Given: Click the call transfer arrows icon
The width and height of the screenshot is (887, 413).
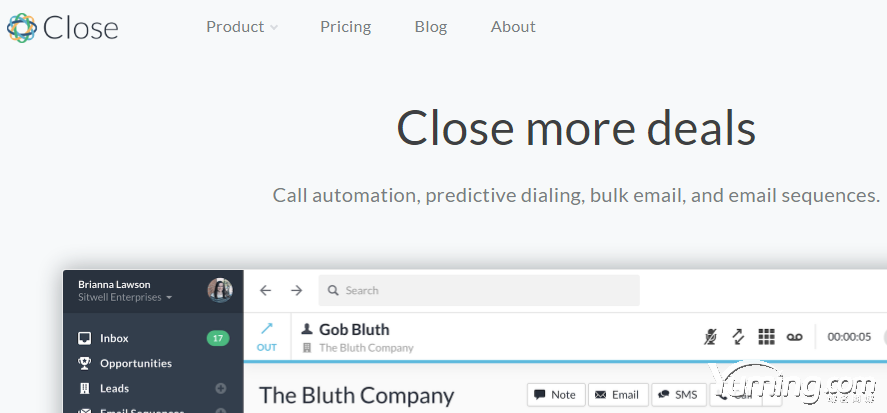Looking at the screenshot, I should pyautogui.click(x=738, y=337).
